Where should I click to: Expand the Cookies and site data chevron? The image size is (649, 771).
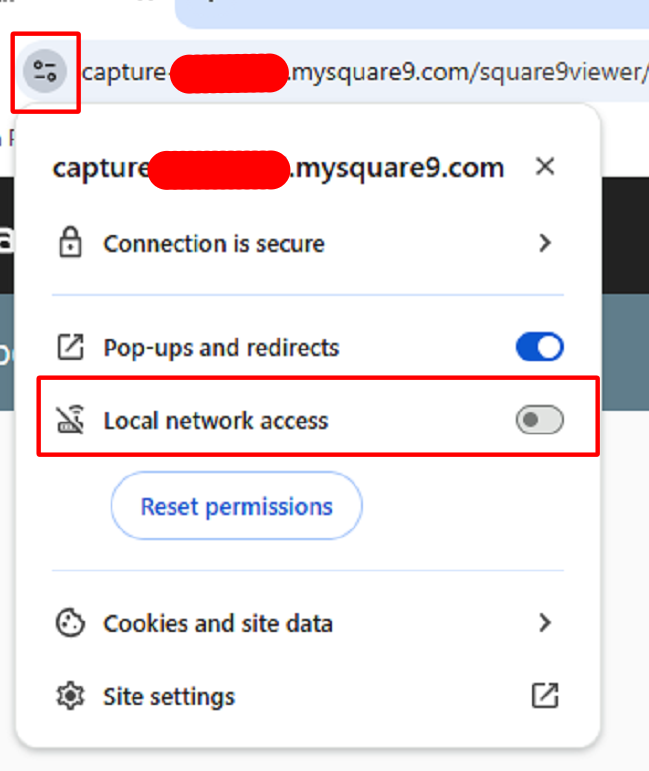coord(545,623)
